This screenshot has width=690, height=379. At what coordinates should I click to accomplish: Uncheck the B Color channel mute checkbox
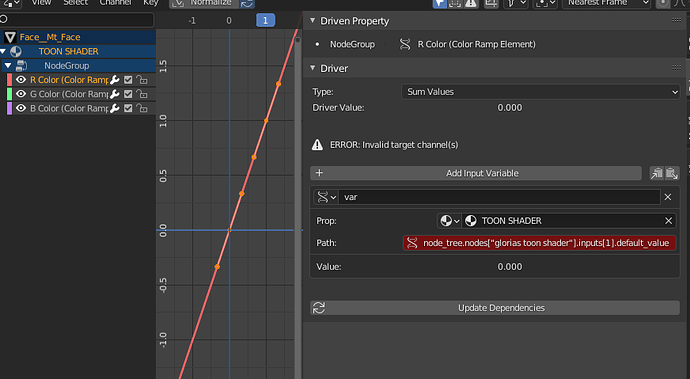[x=128, y=108]
